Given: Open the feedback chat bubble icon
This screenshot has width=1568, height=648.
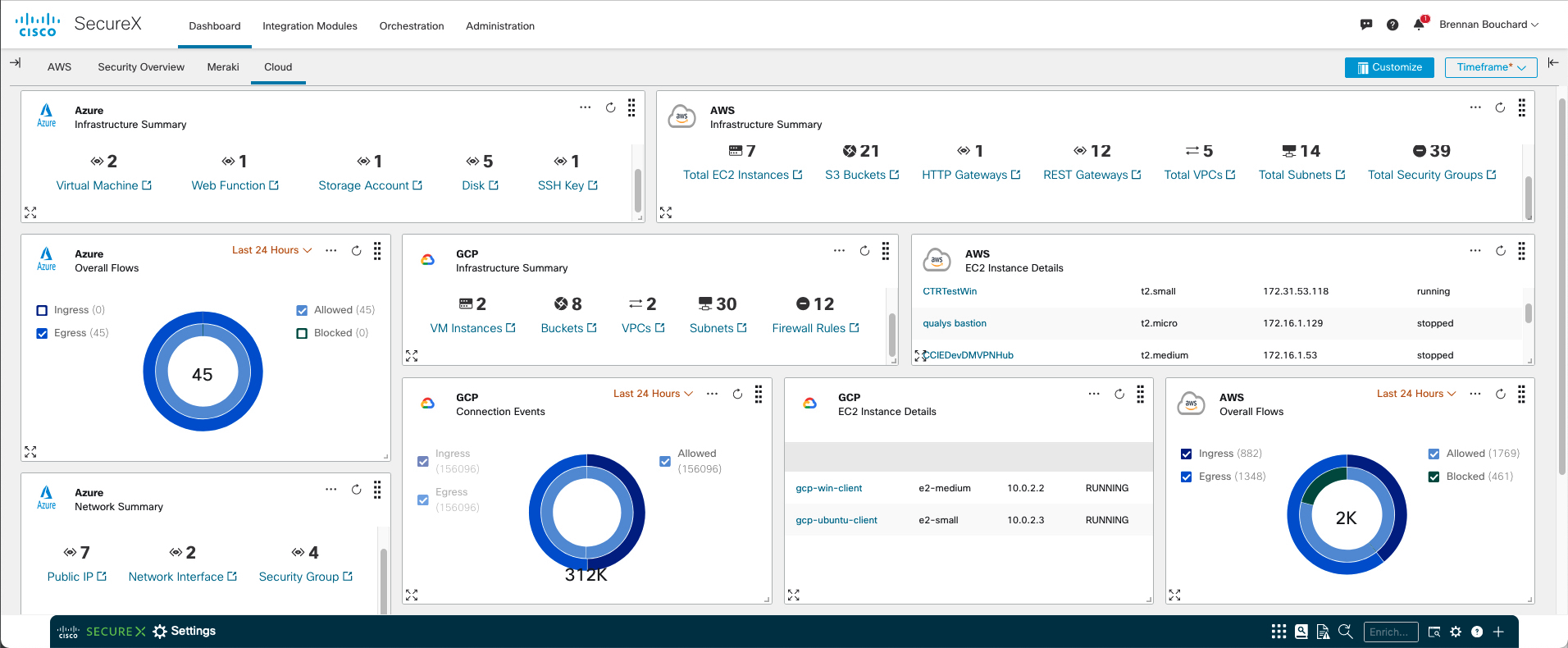Looking at the screenshot, I should click(1366, 25).
